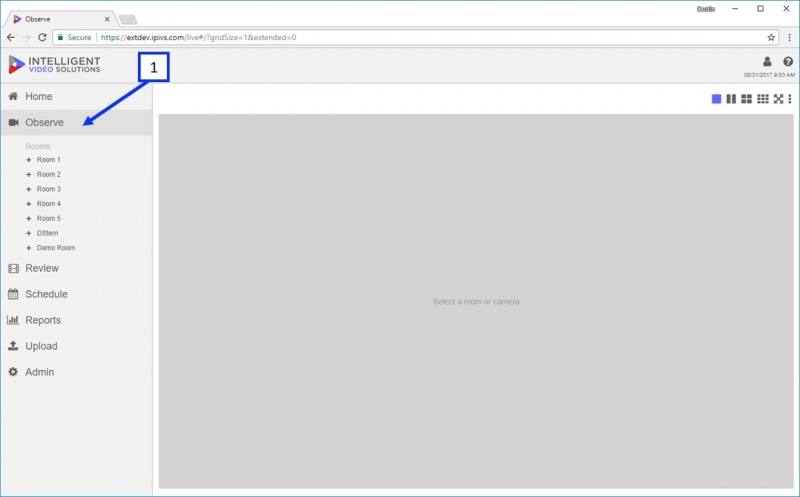This screenshot has width=800, height=497.
Task: Expand Room 3 with its plus
Action: pos(29,189)
